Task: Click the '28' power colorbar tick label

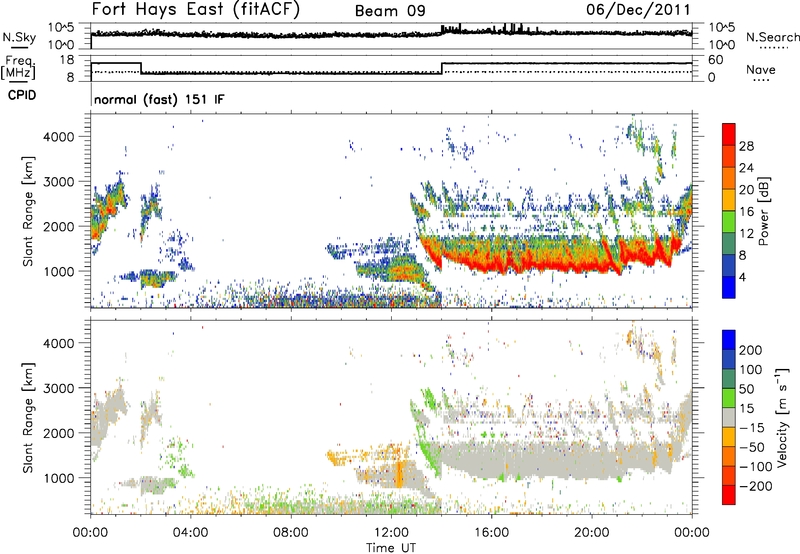Action: click(x=746, y=146)
